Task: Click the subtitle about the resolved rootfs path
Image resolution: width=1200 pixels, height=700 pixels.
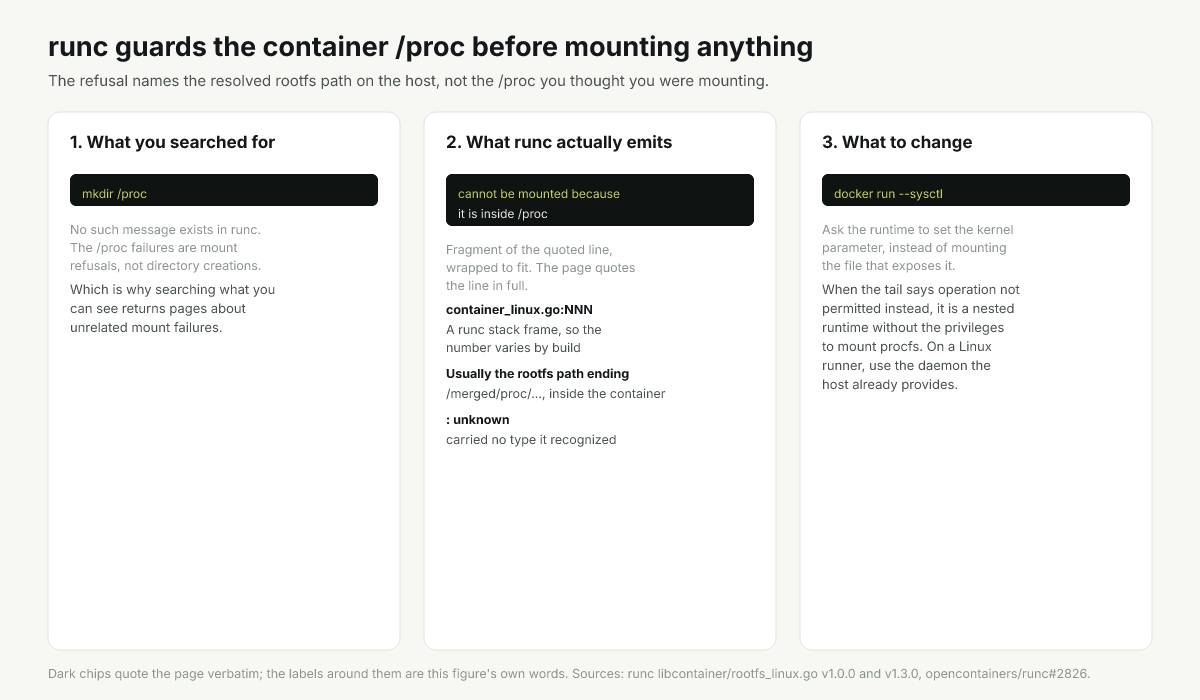Action: click(x=408, y=81)
